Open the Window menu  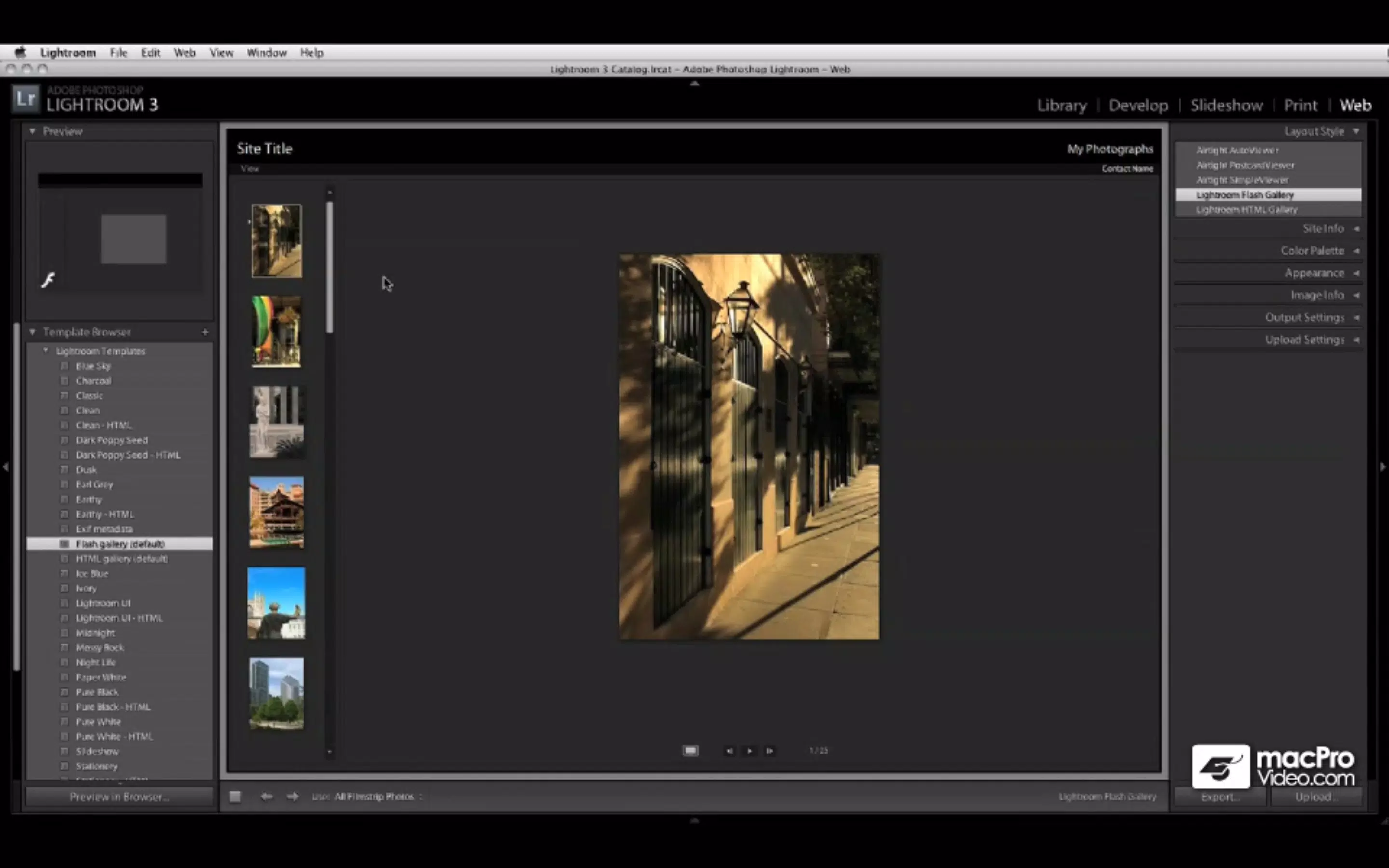point(266,52)
